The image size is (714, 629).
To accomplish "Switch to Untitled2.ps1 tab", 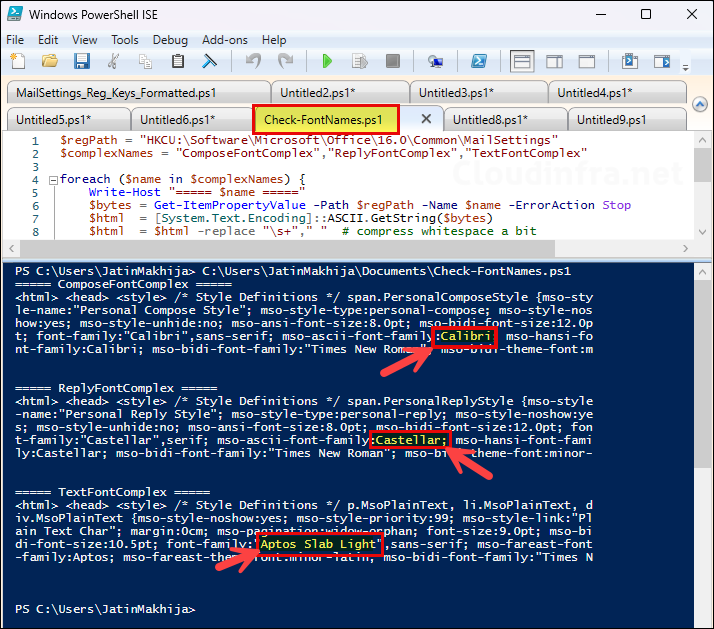I will pos(340,93).
